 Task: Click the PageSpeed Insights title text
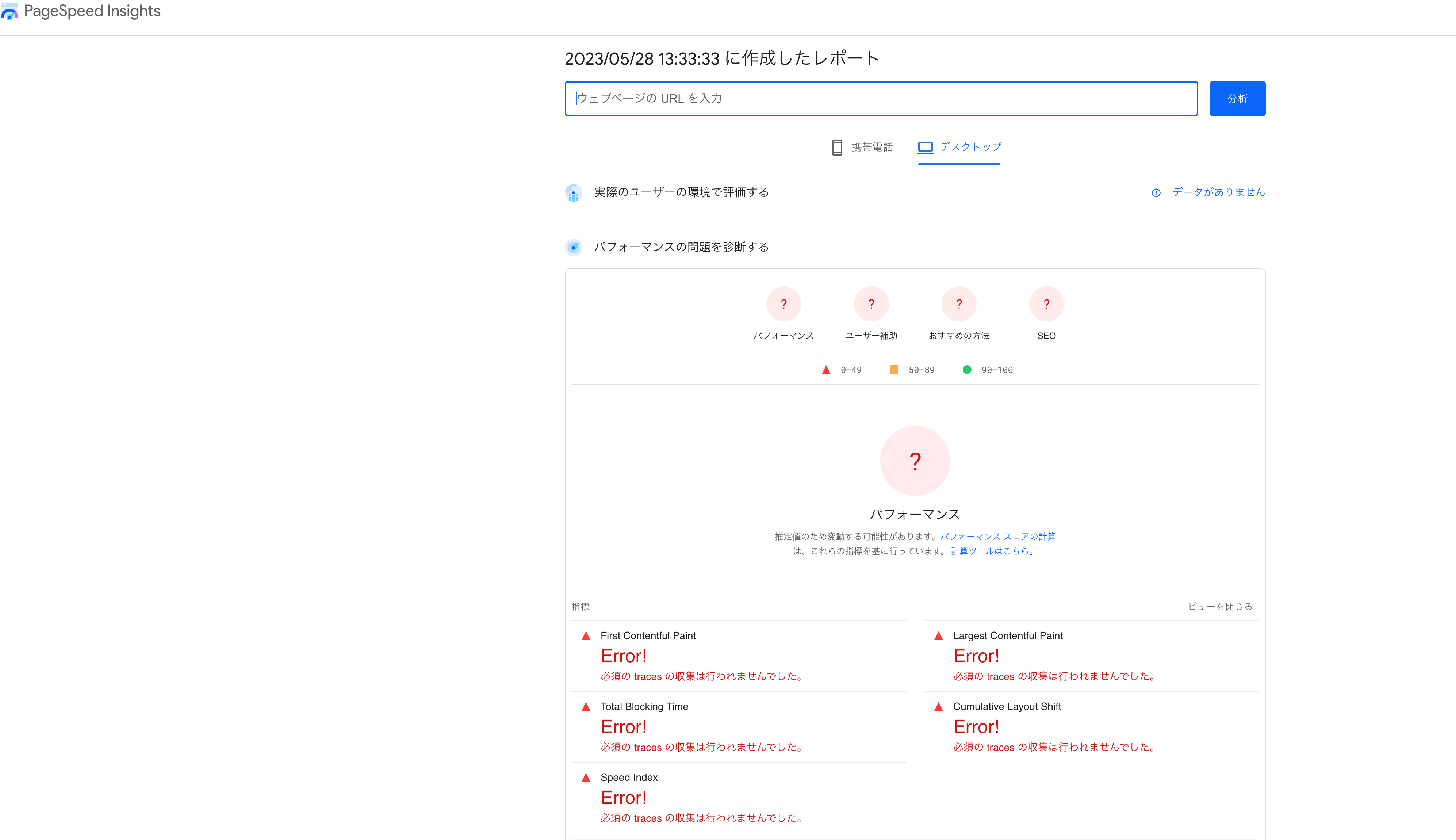pos(92,11)
